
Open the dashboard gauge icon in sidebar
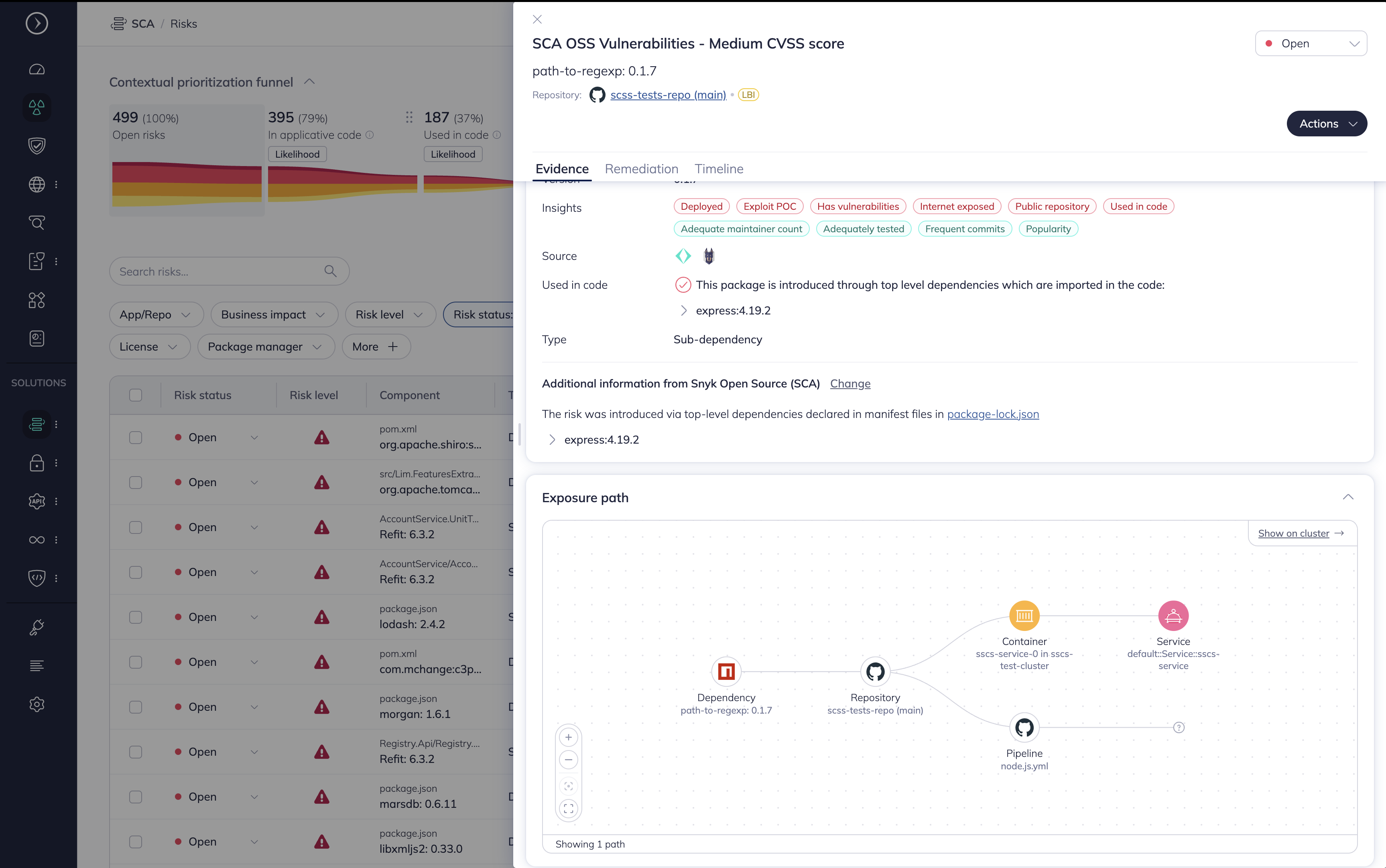(x=37, y=69)
